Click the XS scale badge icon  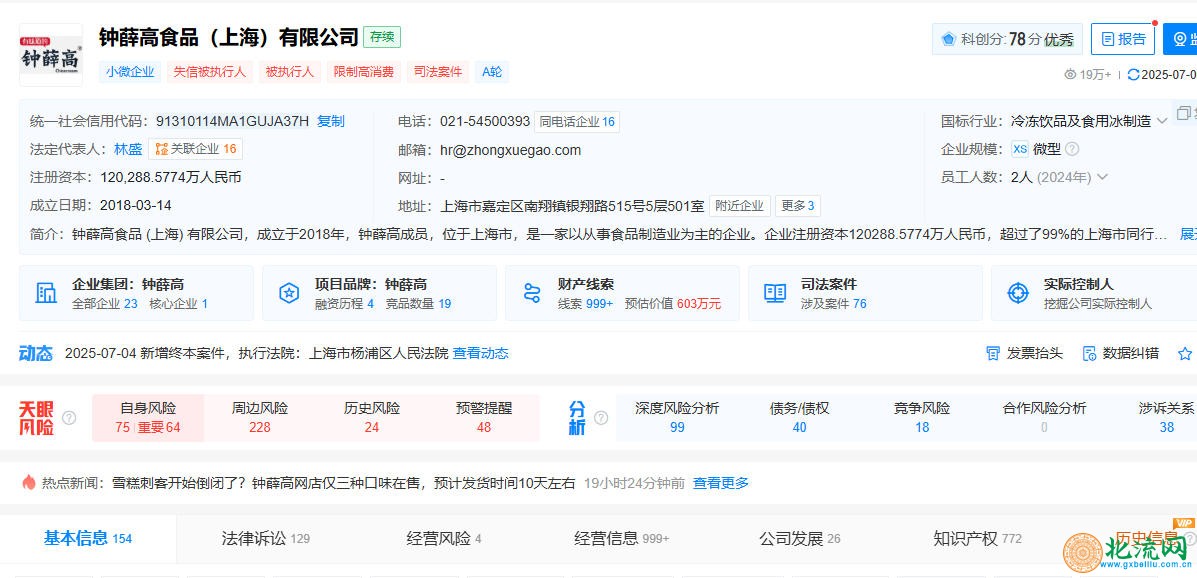click(x=1020, y=149)
